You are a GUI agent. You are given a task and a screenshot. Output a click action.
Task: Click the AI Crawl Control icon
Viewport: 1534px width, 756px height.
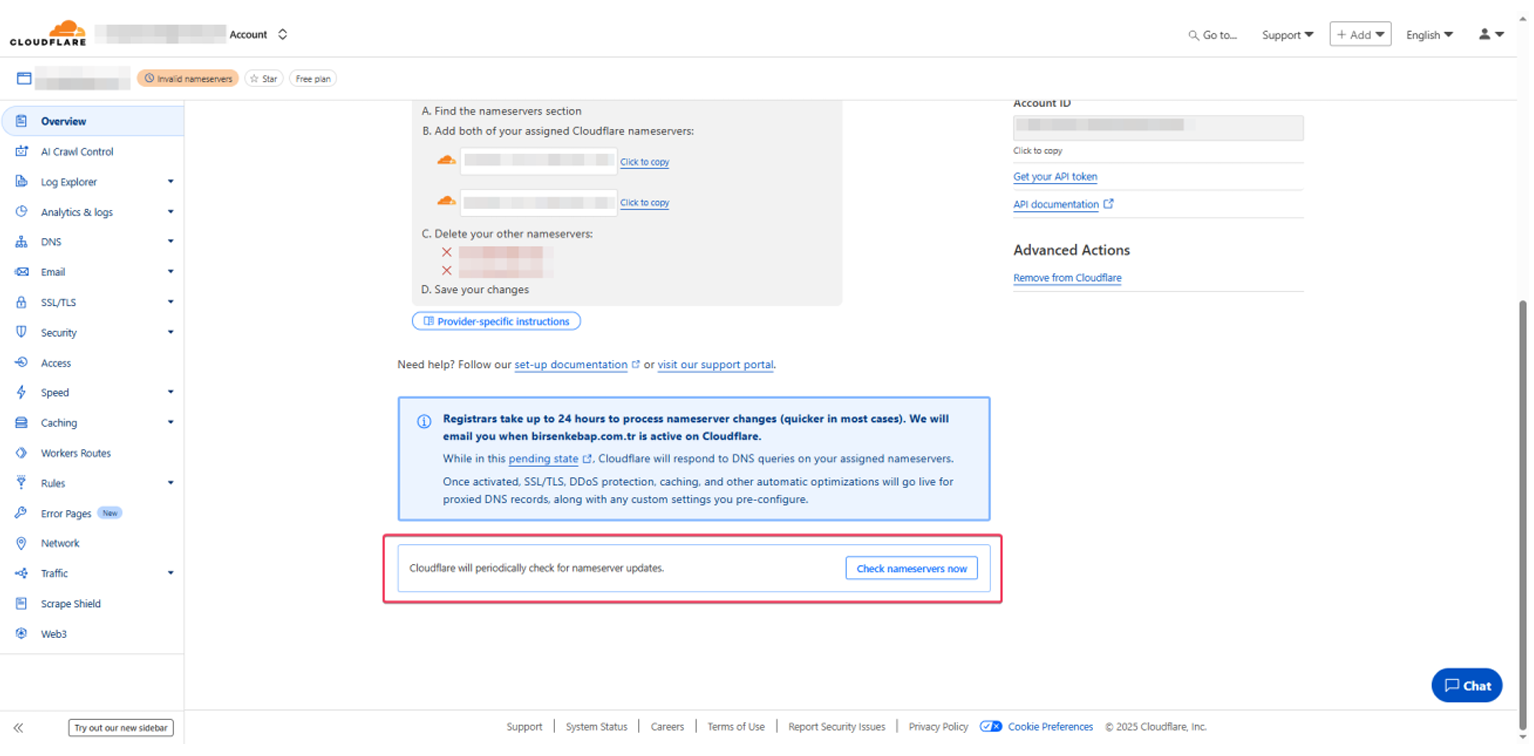coord(21,151)
